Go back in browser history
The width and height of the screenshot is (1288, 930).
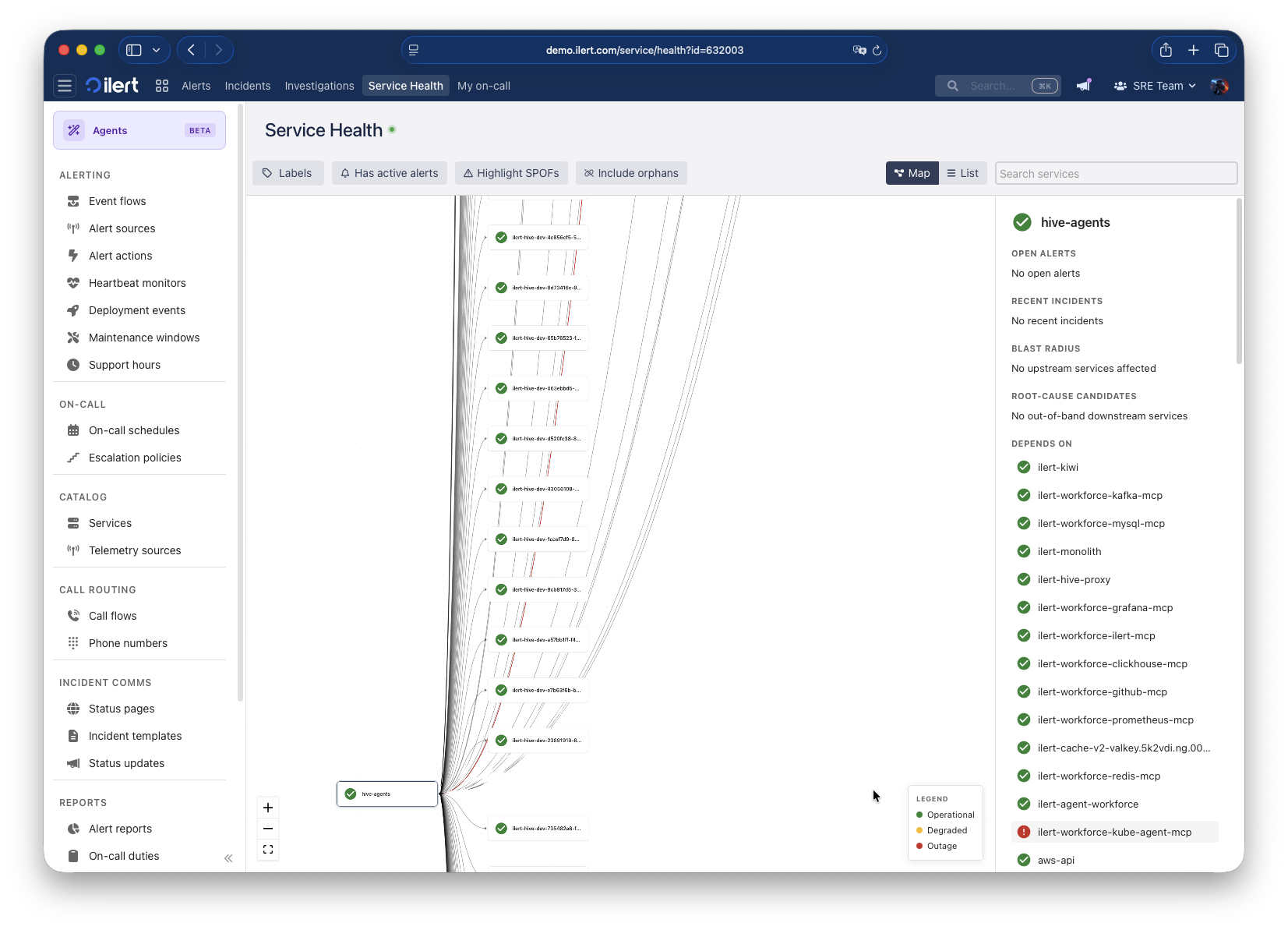(191, 50)
